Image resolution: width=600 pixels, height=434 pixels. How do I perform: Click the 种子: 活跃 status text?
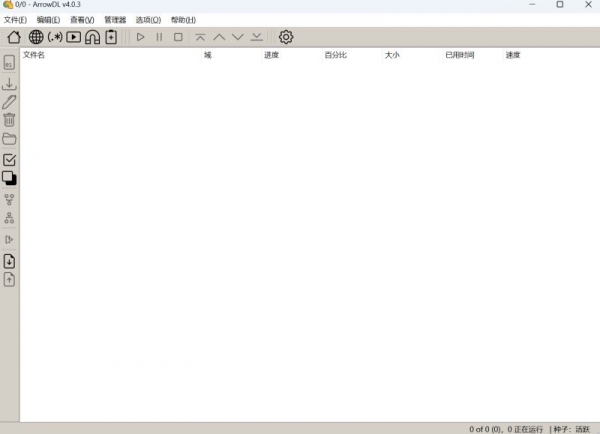pos(572,429)
